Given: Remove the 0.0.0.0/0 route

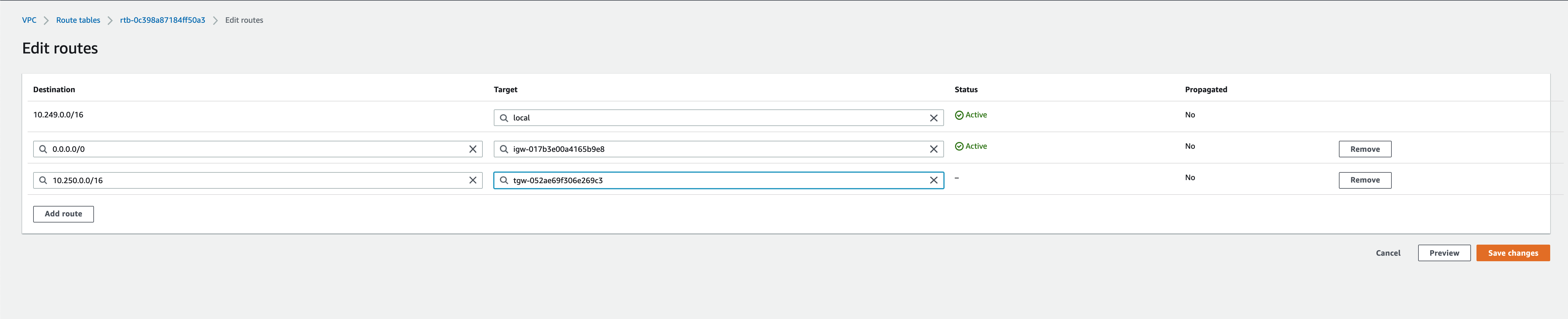Looking at the screenshot, I should pos(1364,149).
